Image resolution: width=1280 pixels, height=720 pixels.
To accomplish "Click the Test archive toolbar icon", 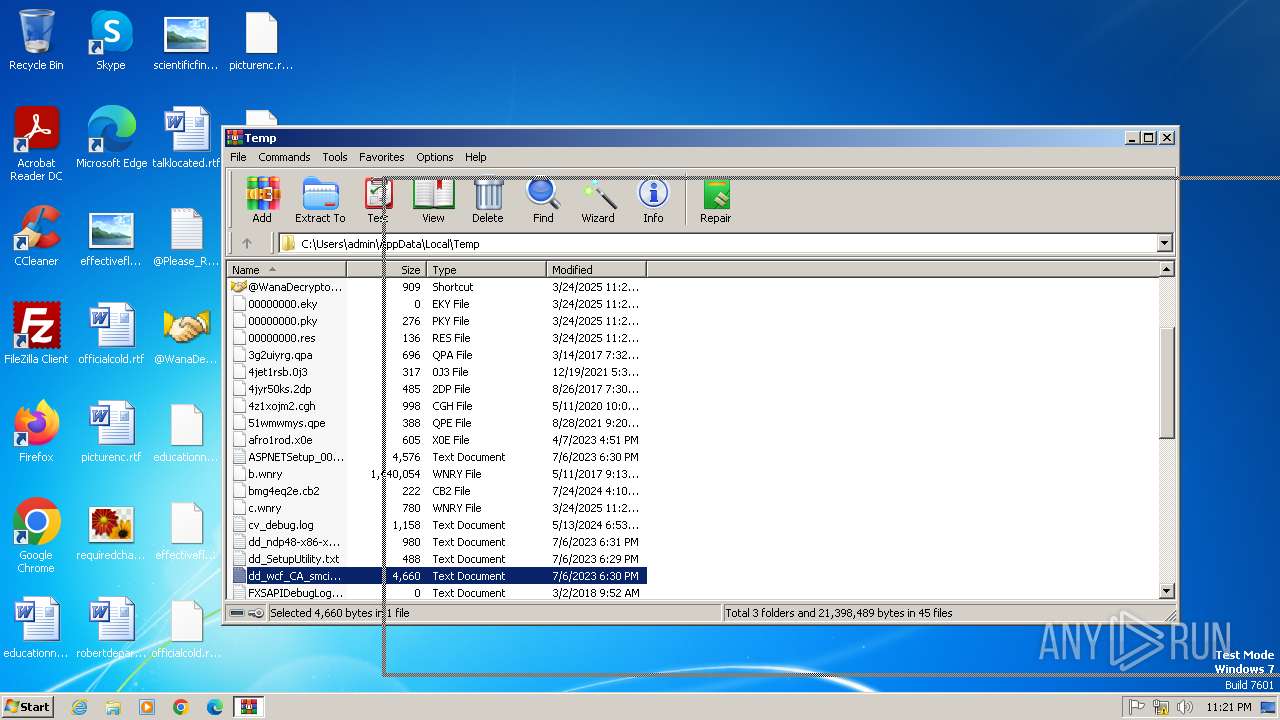I will click(378, 200).
